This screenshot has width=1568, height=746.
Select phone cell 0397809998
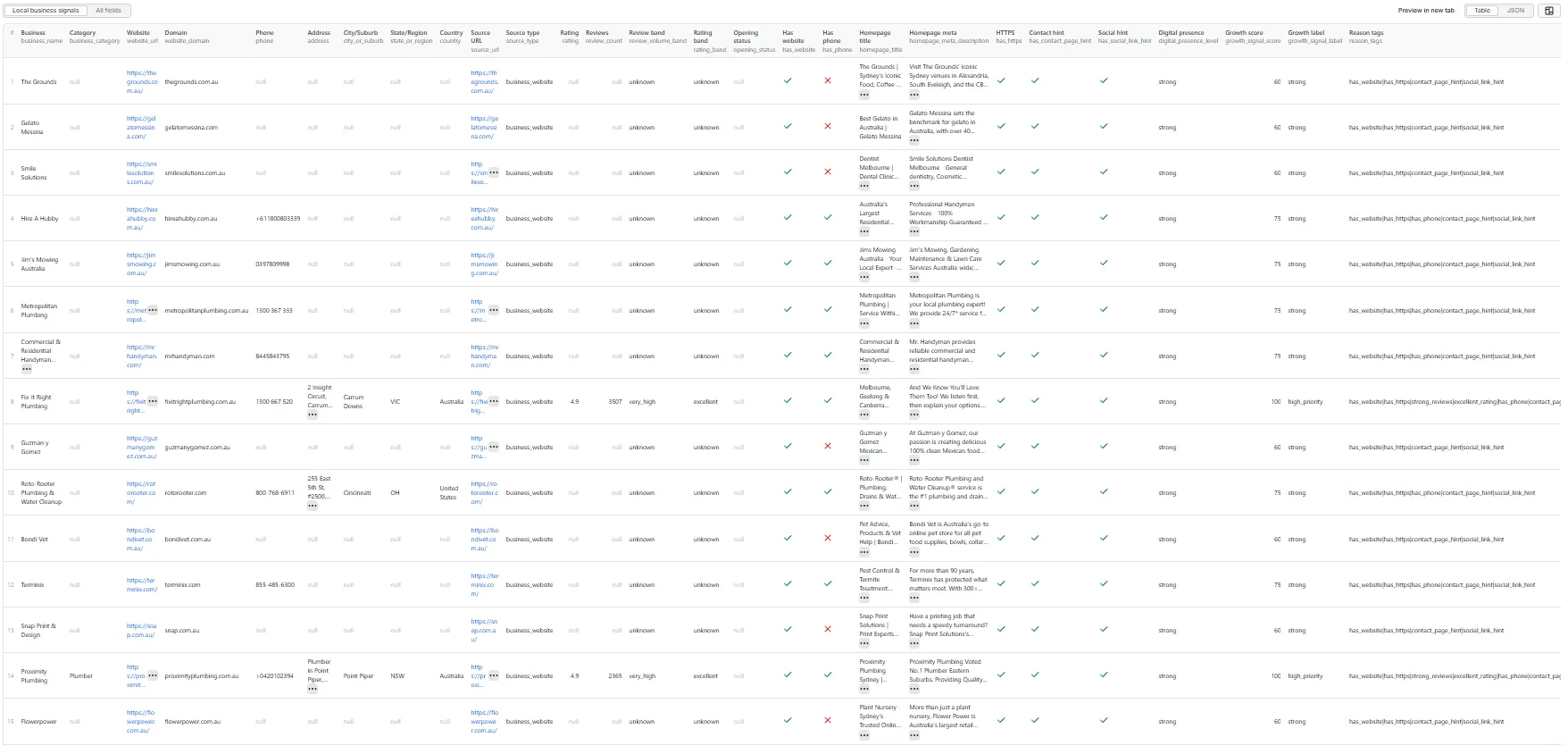click(x=272, y=264)
